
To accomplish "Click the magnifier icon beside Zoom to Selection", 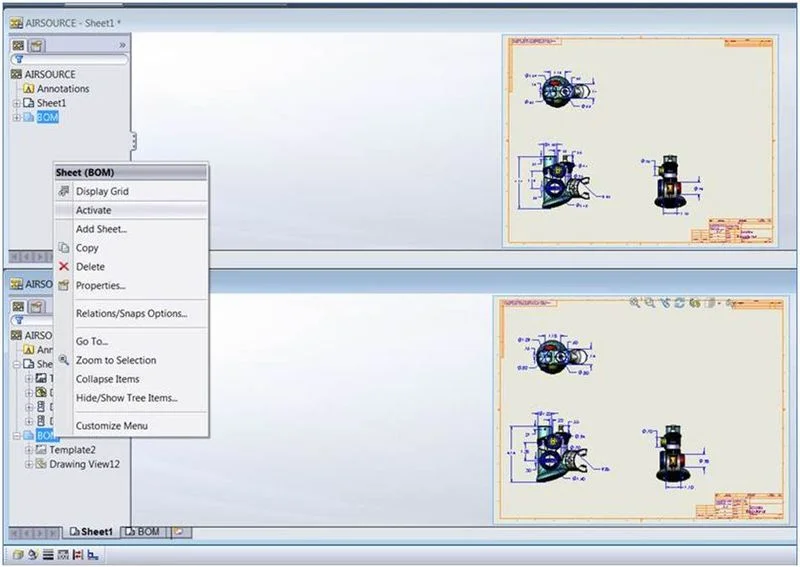I will pyautogui.click(x=64, y=360).
